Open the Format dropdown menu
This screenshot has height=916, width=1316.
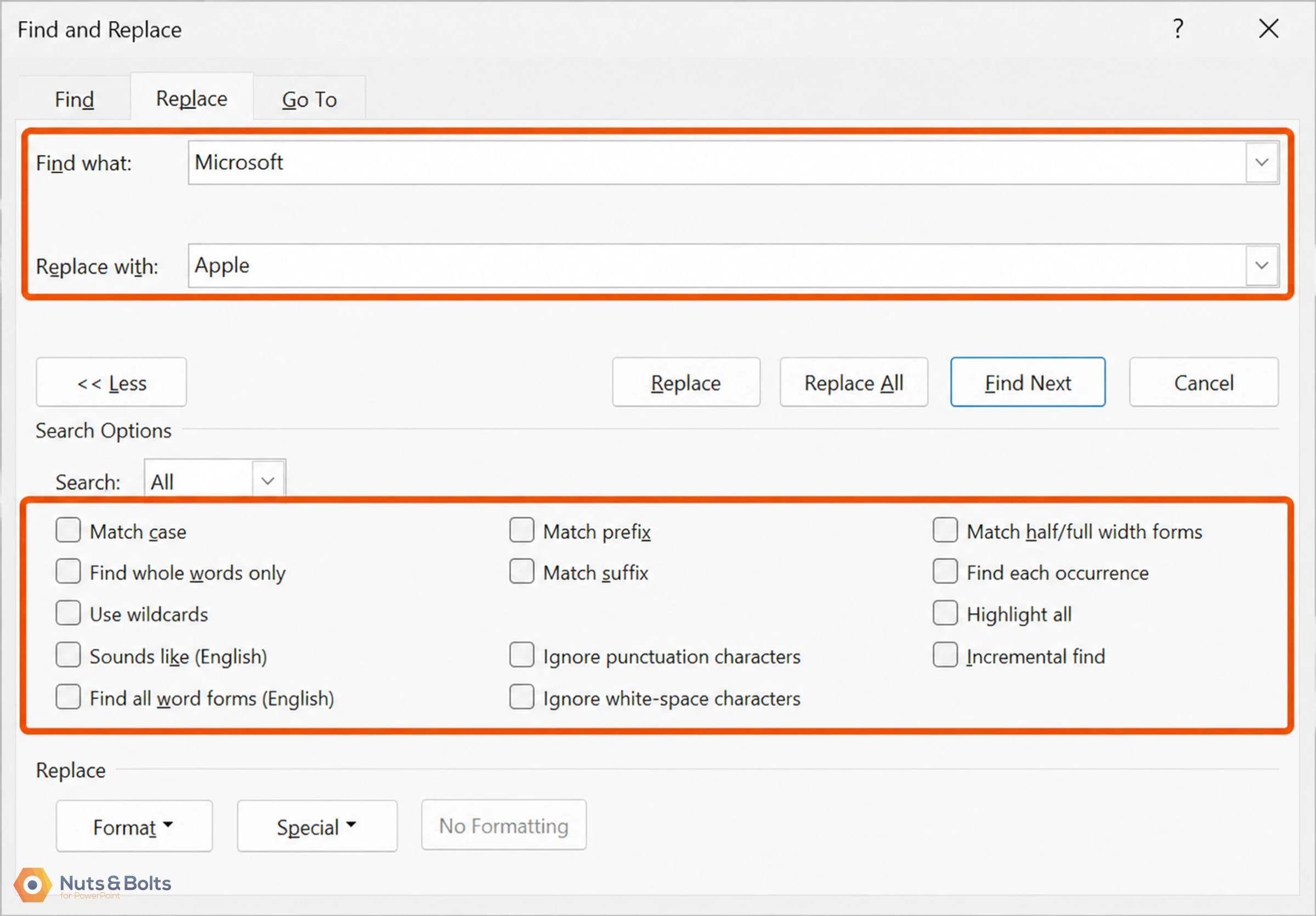[x=134, y=827]
